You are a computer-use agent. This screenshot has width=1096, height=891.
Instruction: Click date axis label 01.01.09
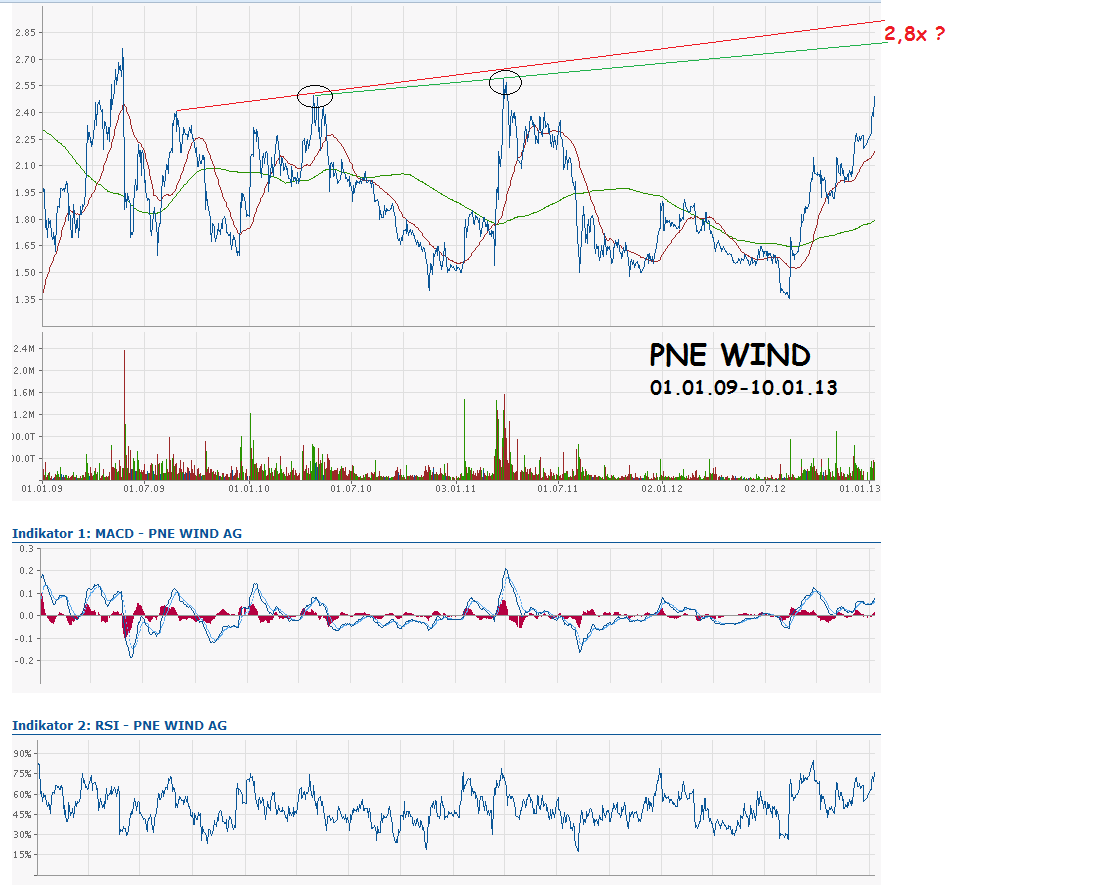click(42, 488)
